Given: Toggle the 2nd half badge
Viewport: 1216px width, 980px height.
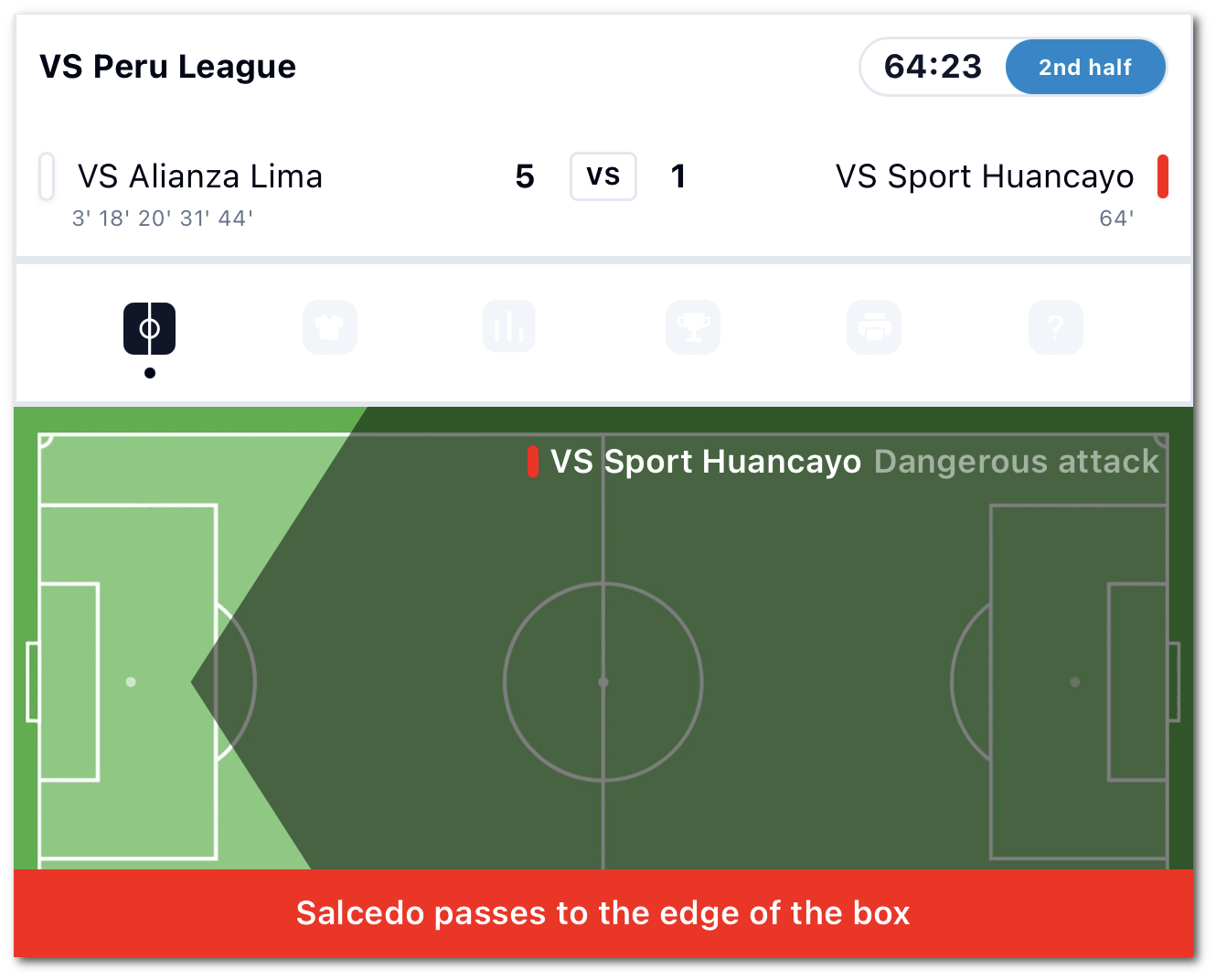Looking at the screenshot, I should (1085, 67).
